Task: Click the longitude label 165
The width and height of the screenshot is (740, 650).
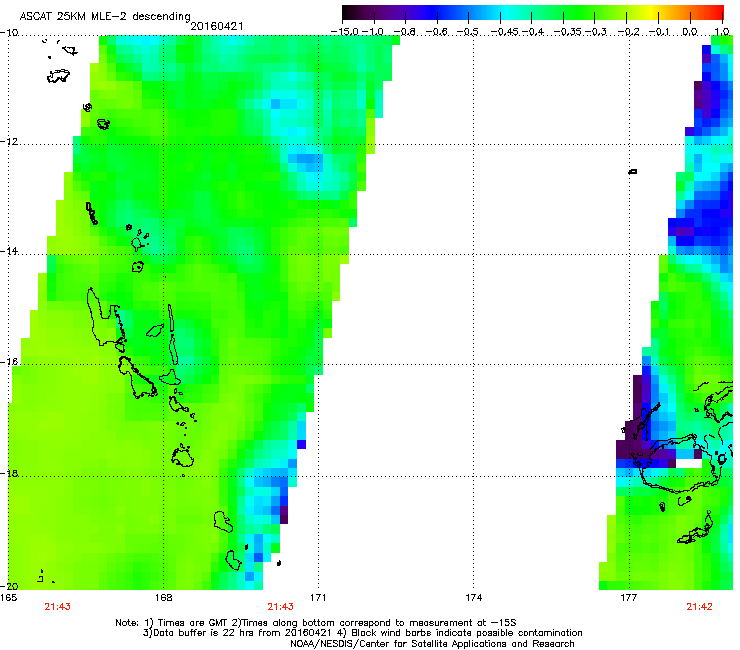Action: tap(8, 598)
